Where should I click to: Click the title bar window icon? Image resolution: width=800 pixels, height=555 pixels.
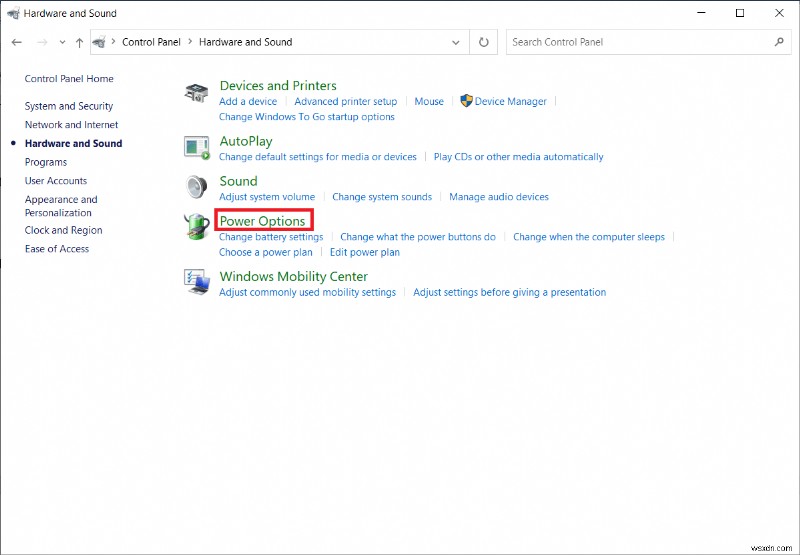pos(13,13)
